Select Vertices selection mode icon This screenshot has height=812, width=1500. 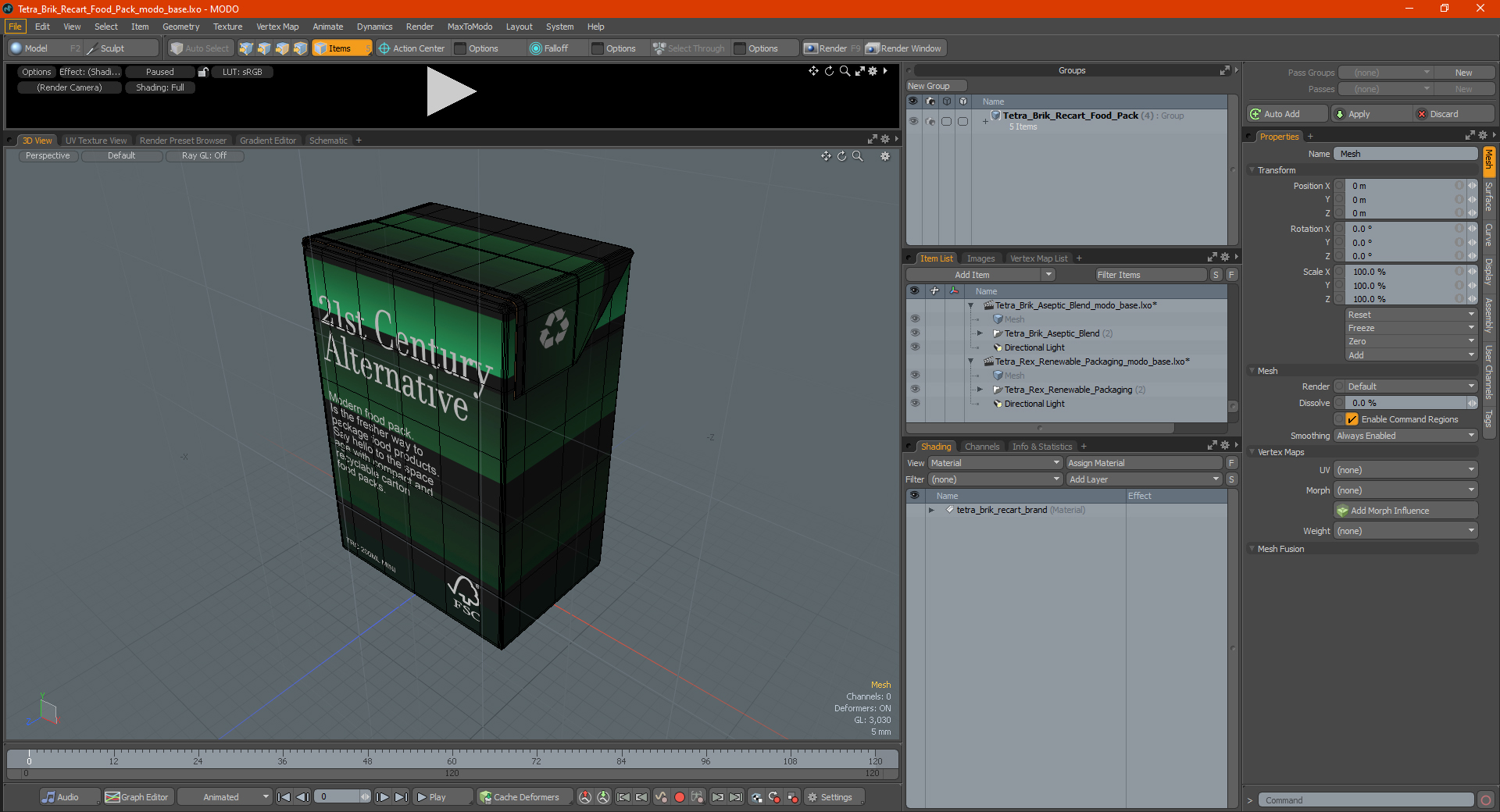pyautogui.click(x=246, y=48)
